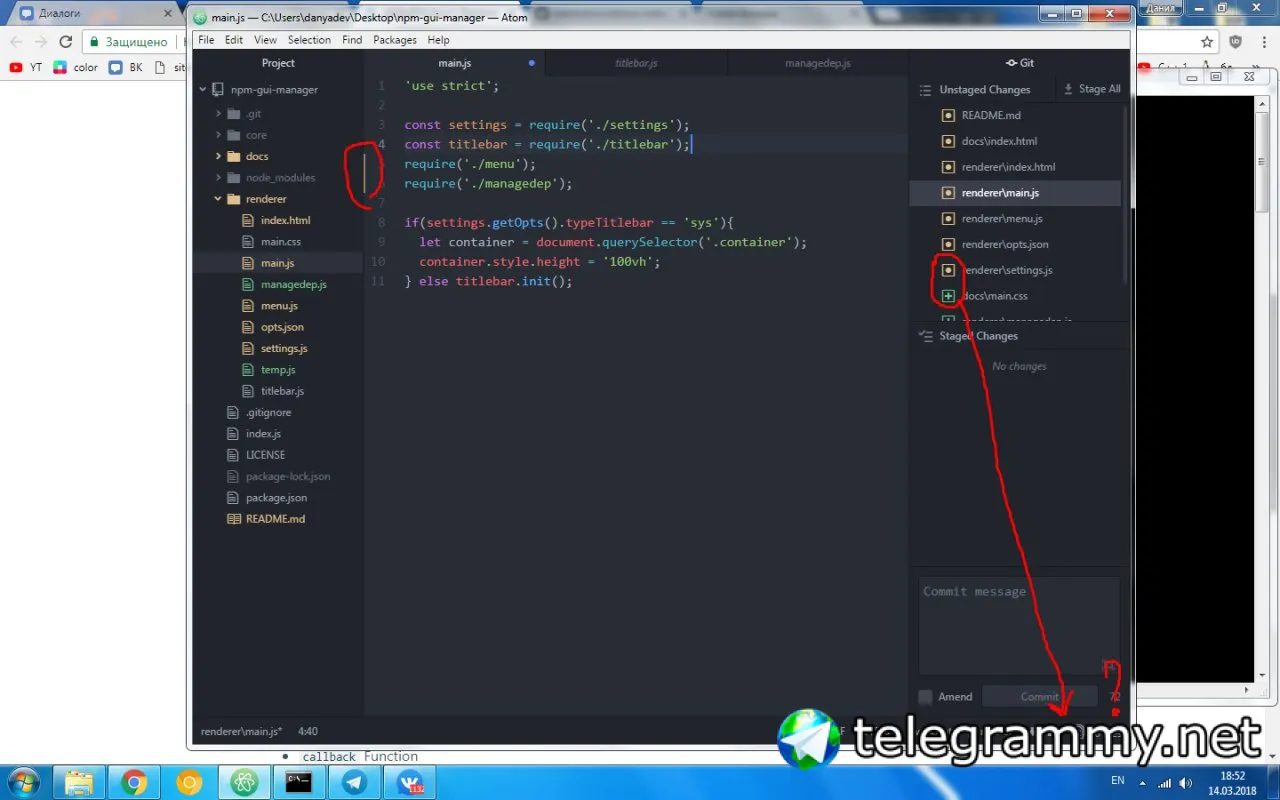Click the renderer\menu.js modified status icon
The image size is (1280, 800).
[949, 219]
